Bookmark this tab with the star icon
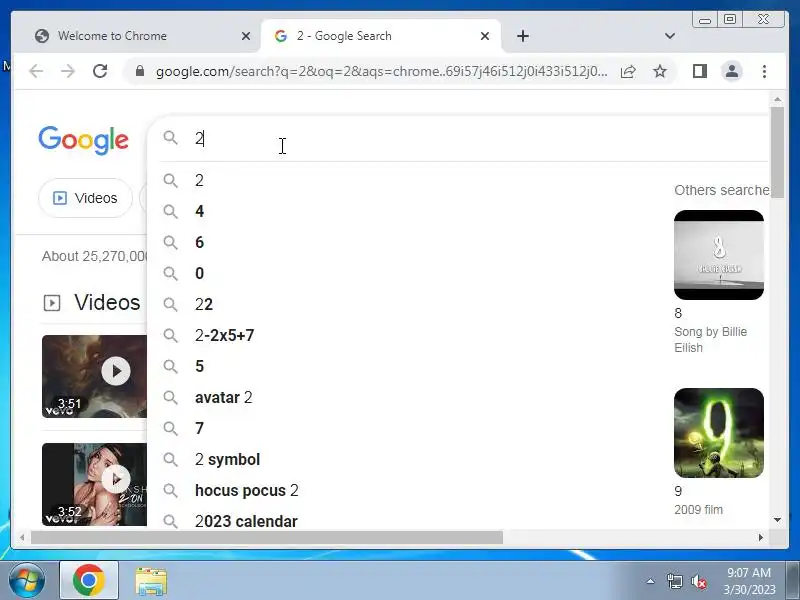The height and width of the screenshot is (600, 800). click(660, 71)
